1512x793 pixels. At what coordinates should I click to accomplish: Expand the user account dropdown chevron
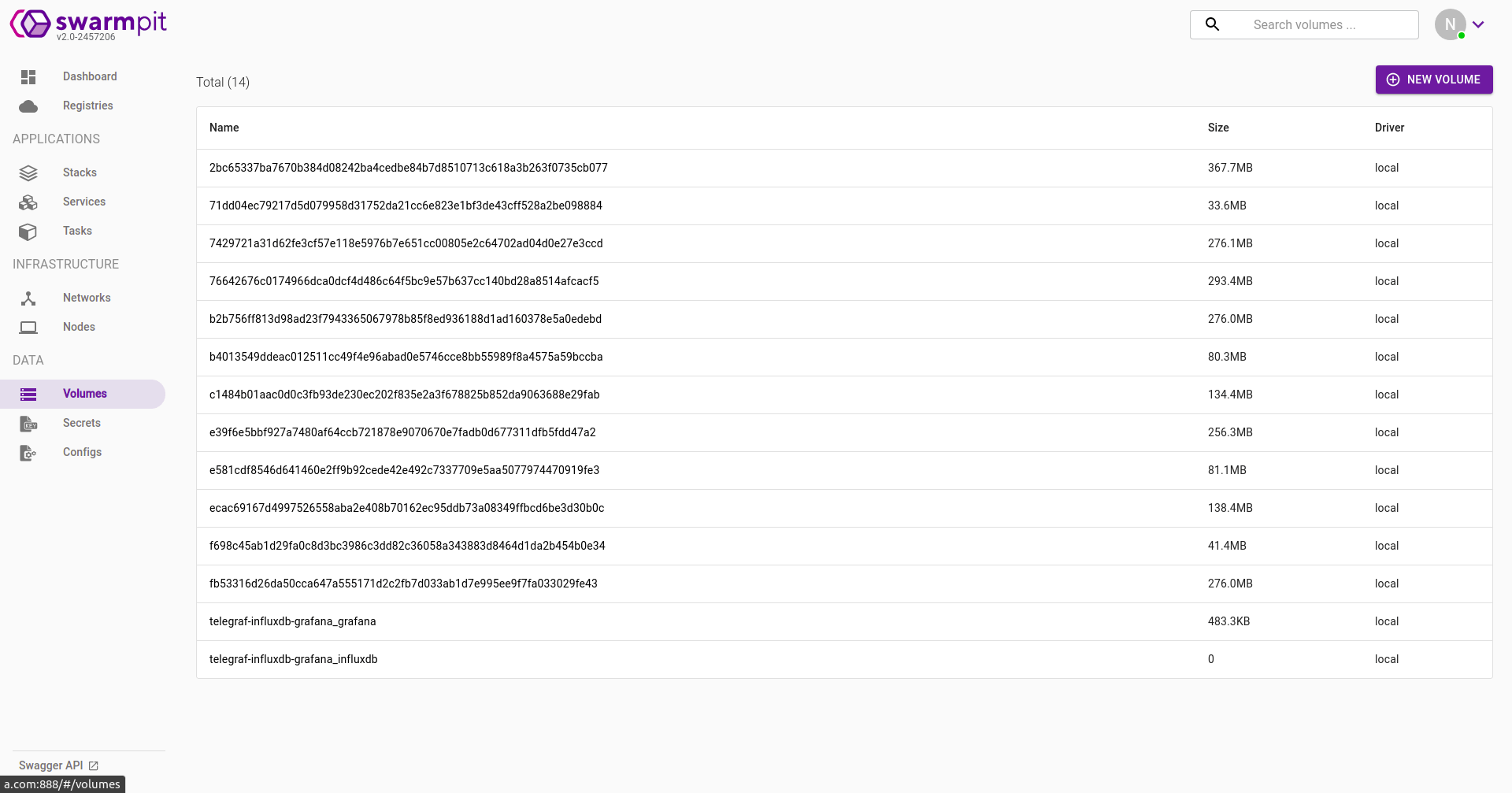1478,24
